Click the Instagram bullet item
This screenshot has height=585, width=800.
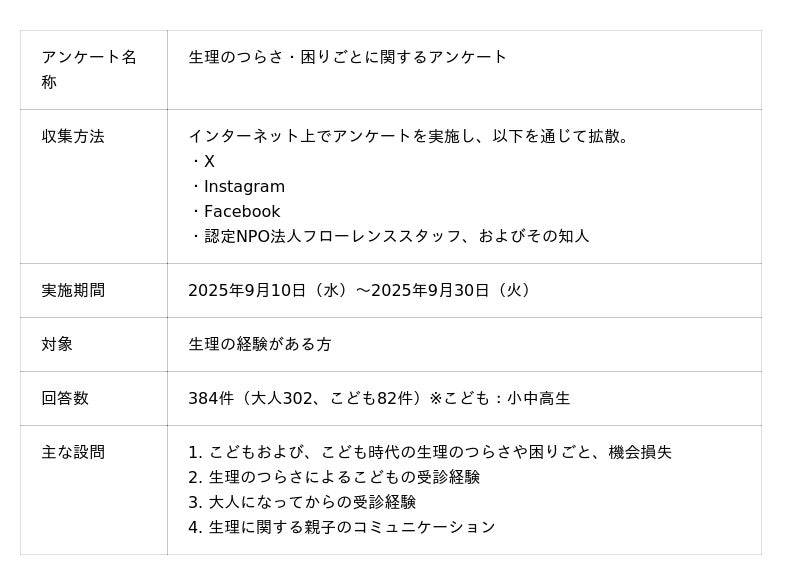pos(243,187)
